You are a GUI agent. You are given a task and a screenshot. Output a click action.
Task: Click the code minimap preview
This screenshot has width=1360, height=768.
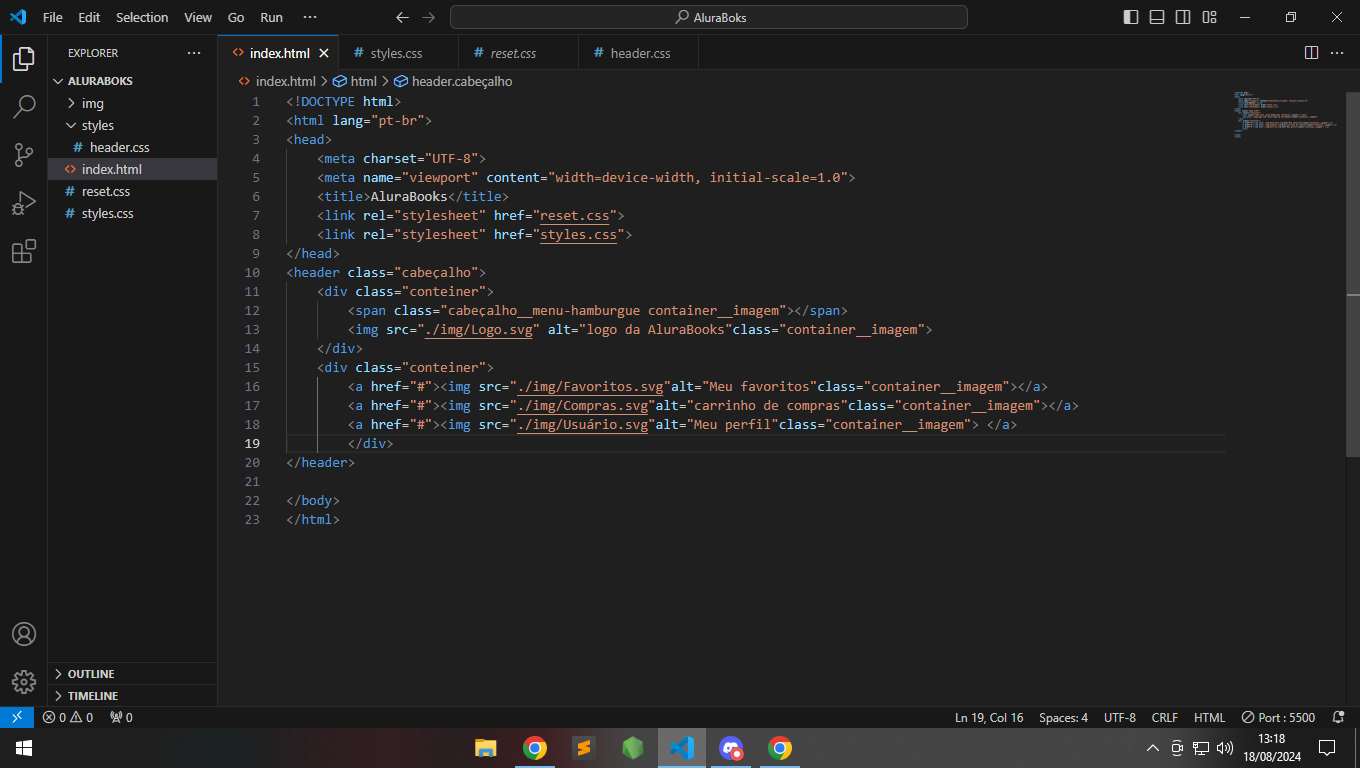tap(1286, 115)
